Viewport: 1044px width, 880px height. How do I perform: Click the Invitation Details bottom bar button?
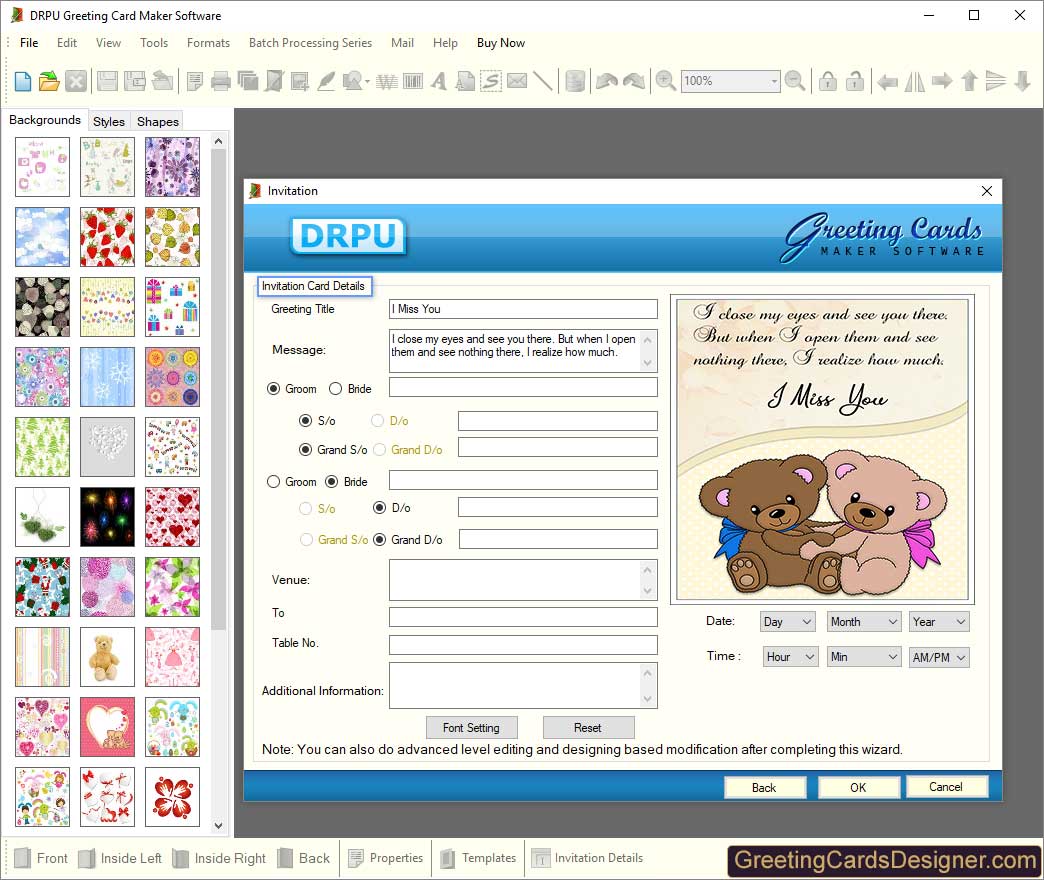587,858
